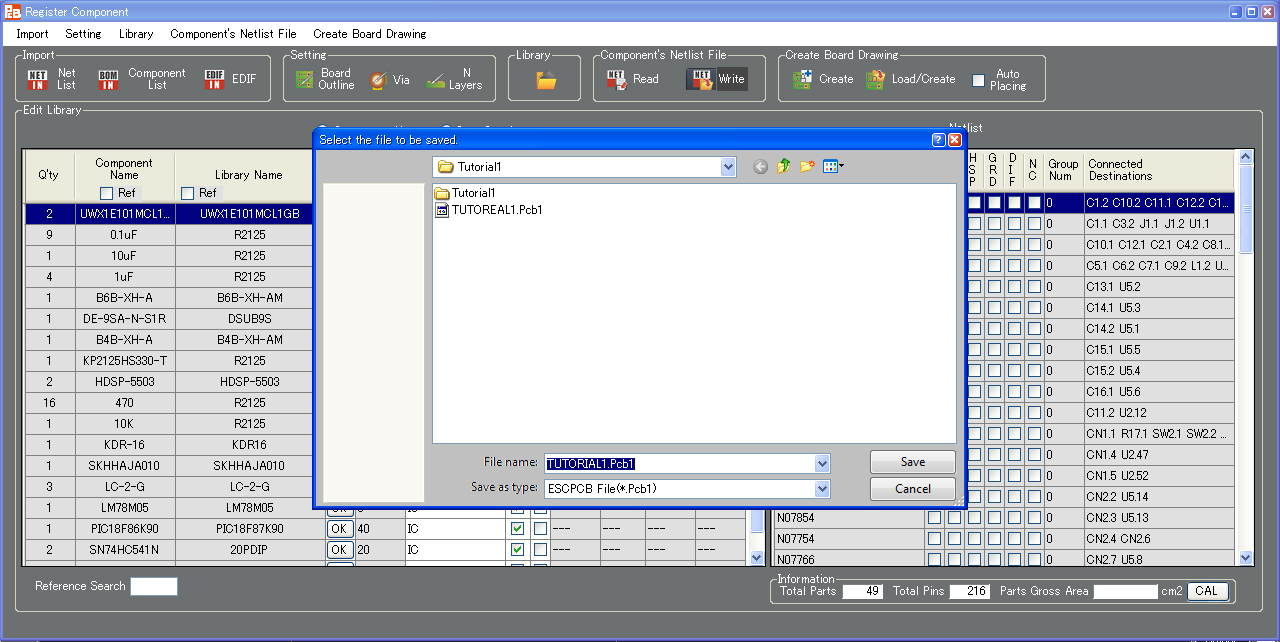Viewport: 1280px width, 642px height.
Task: Create a new folder in save dialog
Action: (807, 167)
